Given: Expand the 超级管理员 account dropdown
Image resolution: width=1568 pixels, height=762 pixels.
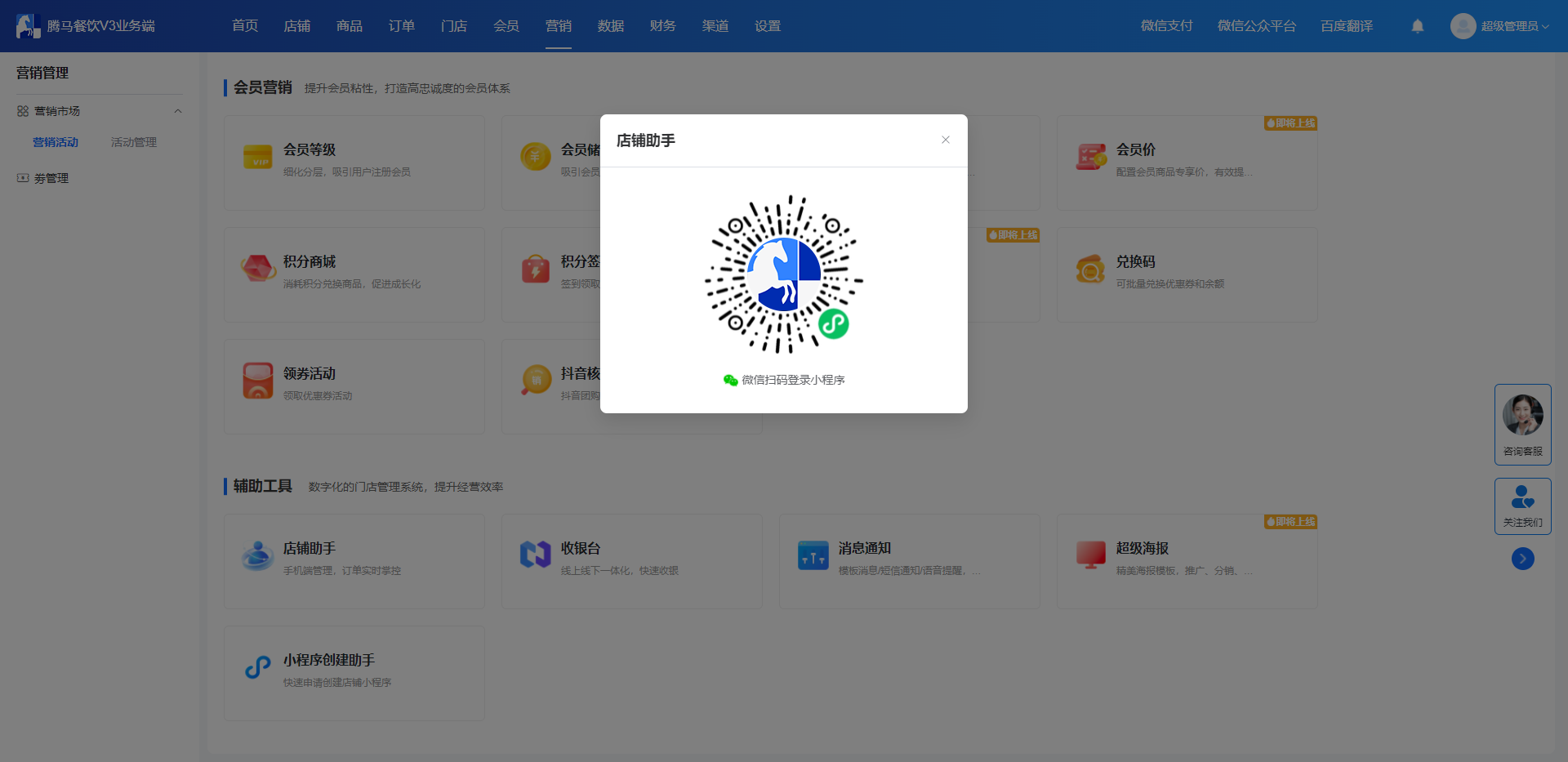Looking at the screenshot, I should click(x=1515, y=26).
